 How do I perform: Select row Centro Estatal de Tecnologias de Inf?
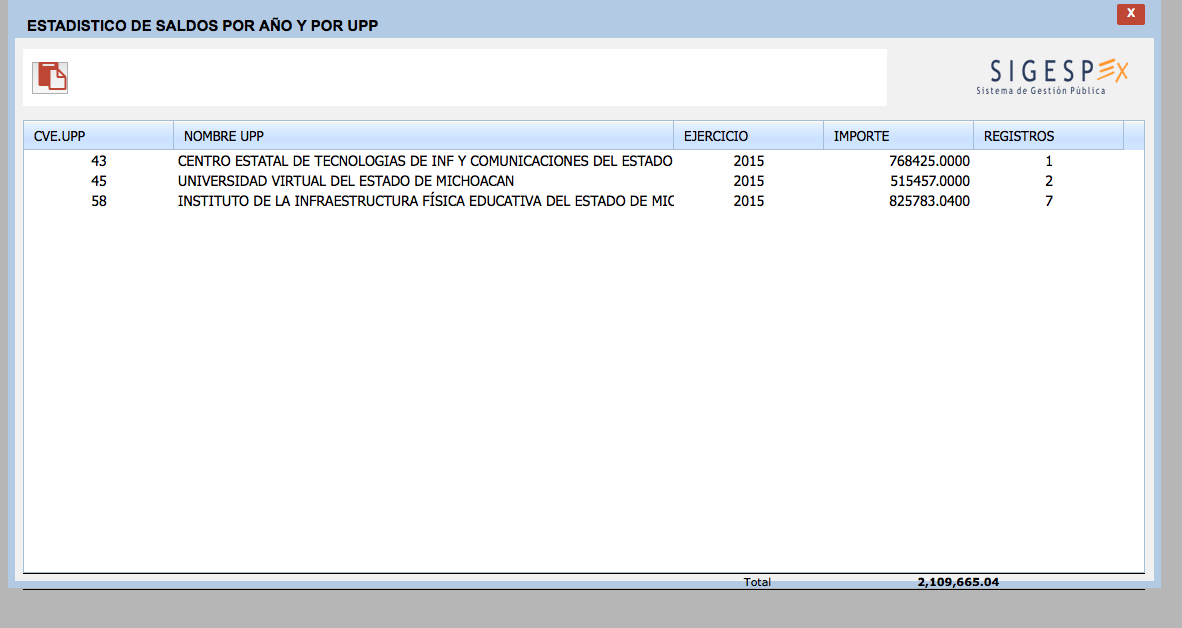[583, 161]
